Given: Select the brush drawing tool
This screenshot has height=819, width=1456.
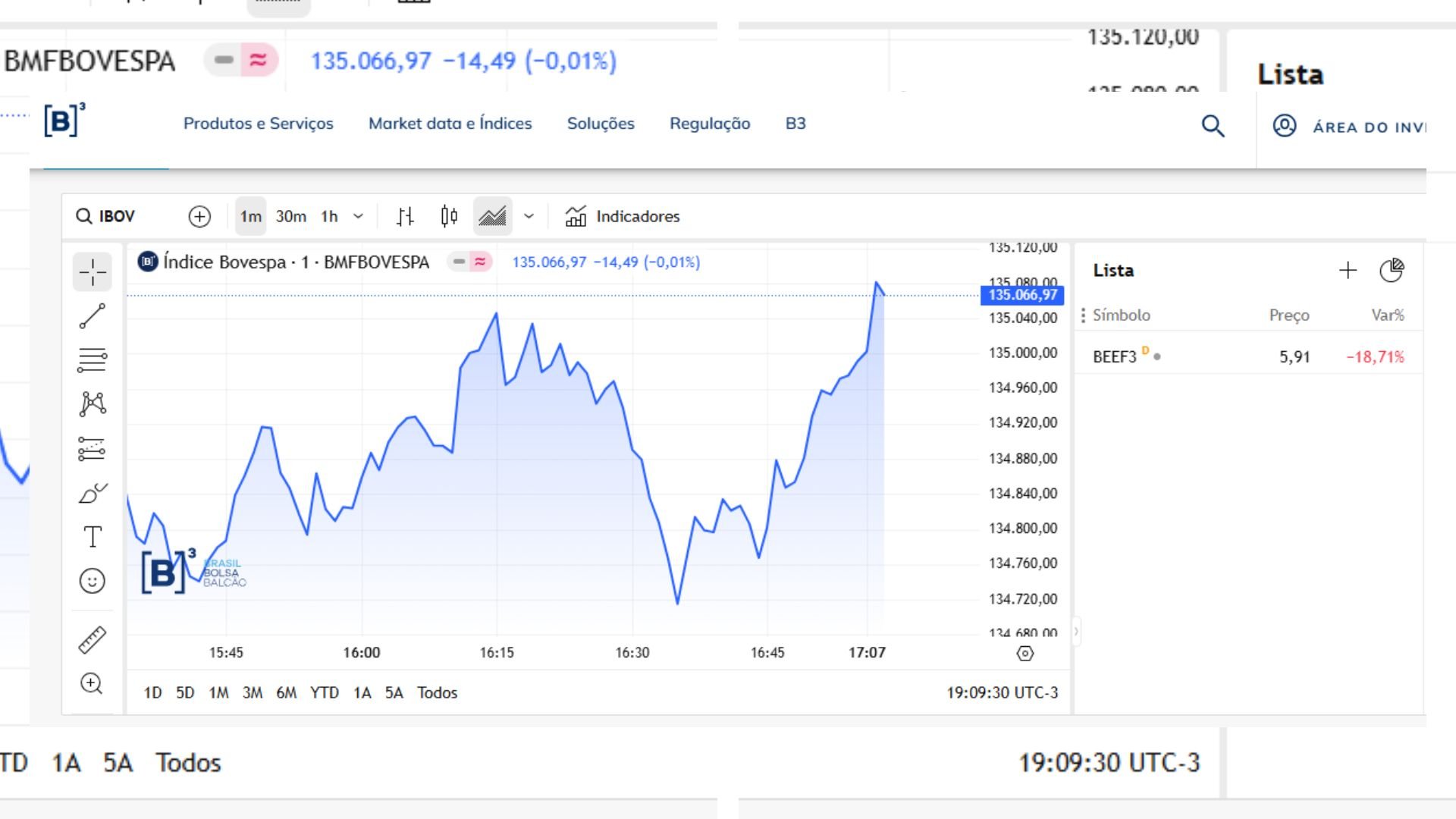Looking at the screenshot, I should 93,494.
